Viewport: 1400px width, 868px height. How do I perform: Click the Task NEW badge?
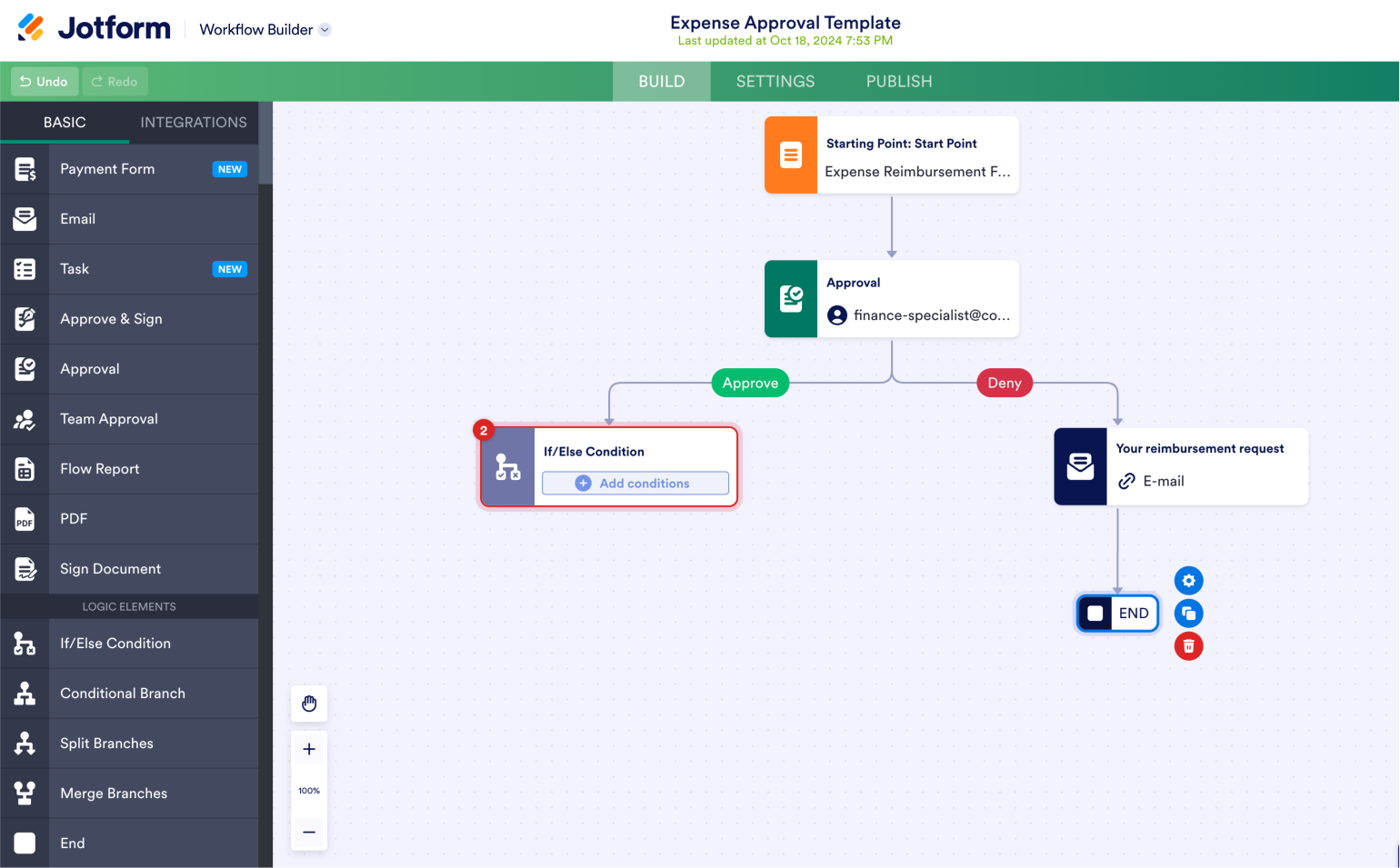point(230,269)
